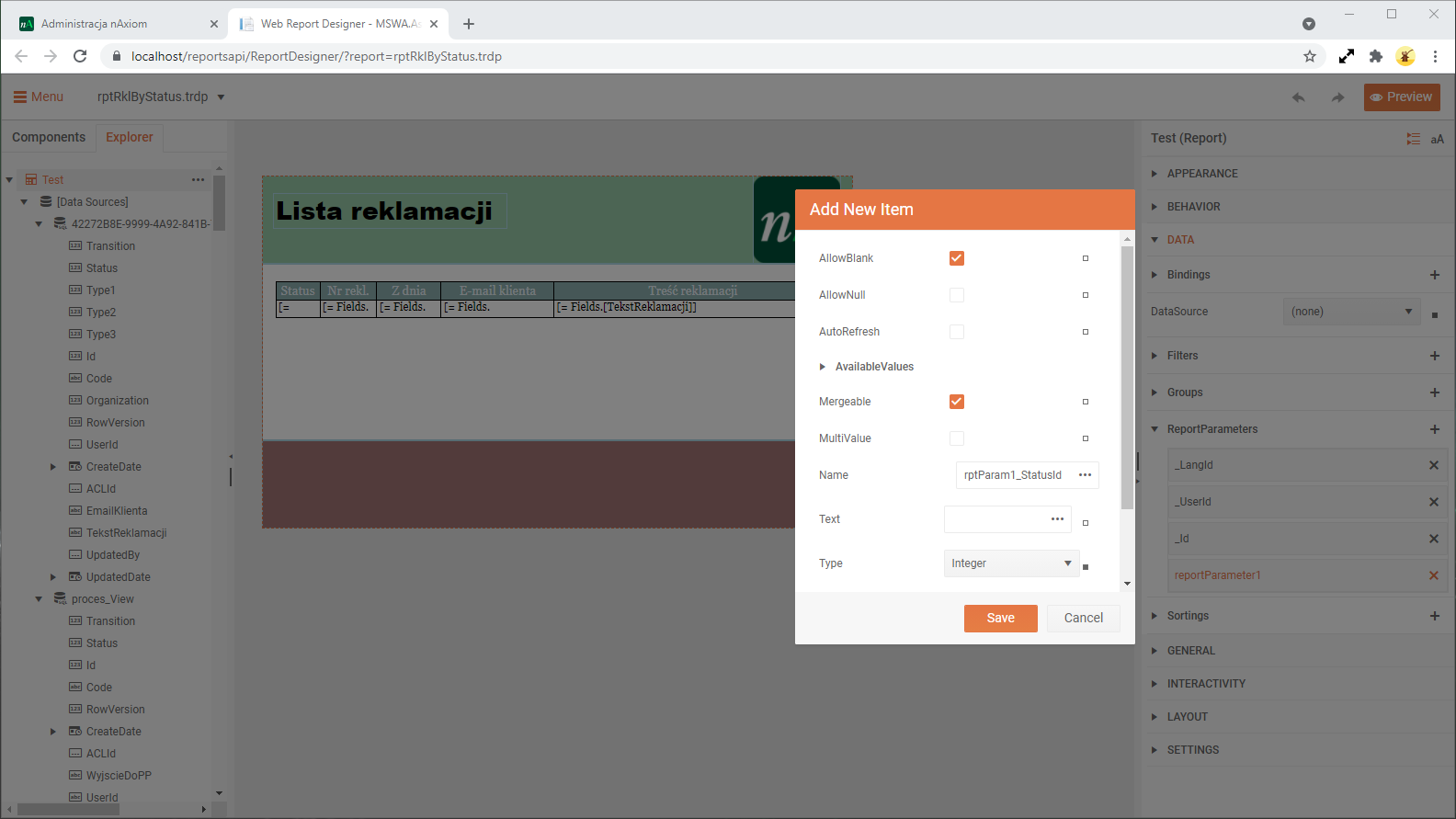Image resolution: width=1456 pixels, height=819 pixels.
Task: Switch to the Components tab
Action: click(x=49, y=137)
